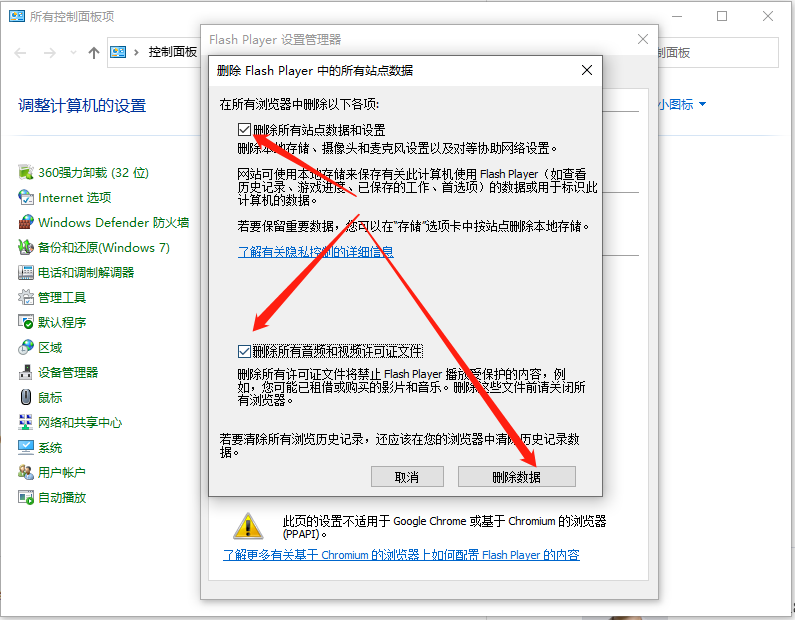Open the Chromium Flash Player configuration link
This screenshot has height=620, width=795.
pos(400,555)
